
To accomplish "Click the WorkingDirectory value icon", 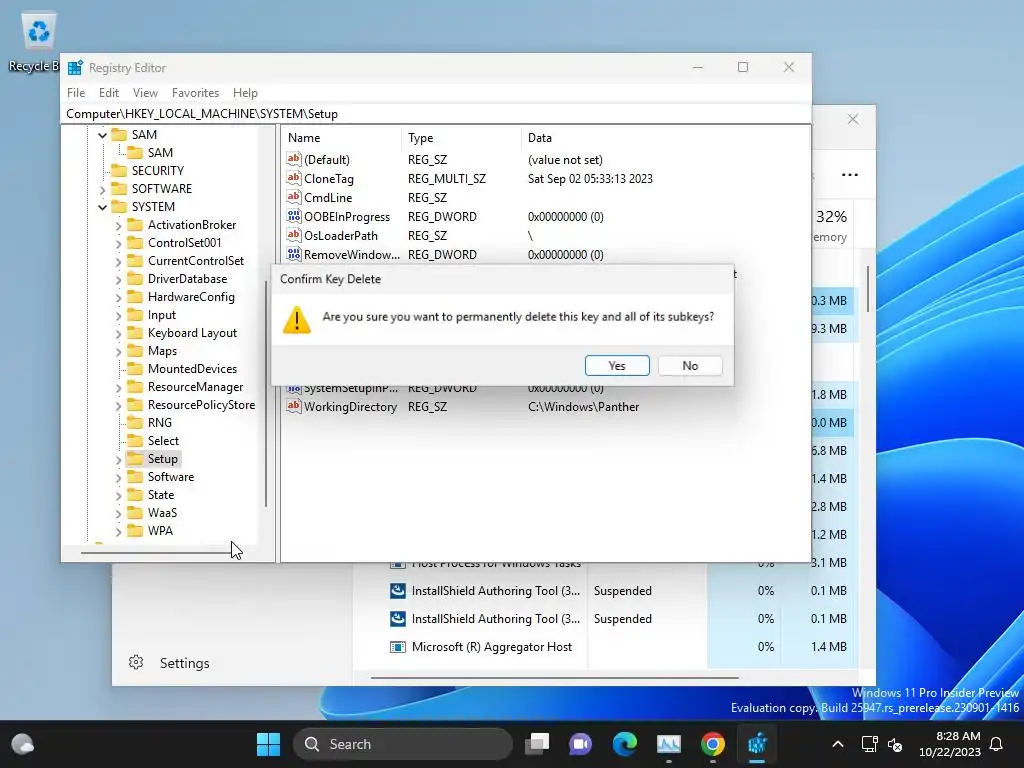I will (x=294, y=406).
